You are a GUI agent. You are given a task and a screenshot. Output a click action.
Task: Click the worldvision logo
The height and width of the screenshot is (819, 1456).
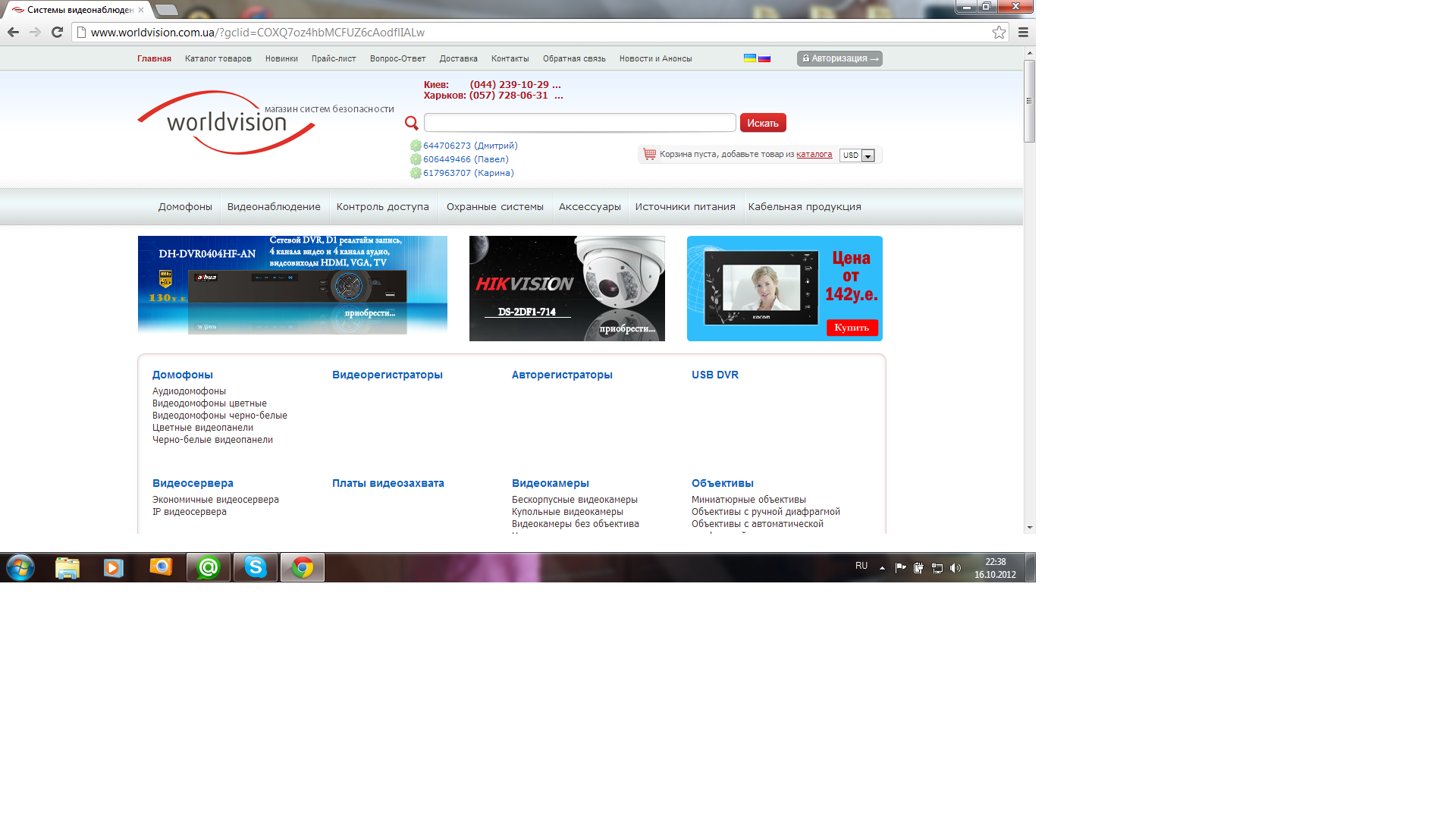point(226,123)
